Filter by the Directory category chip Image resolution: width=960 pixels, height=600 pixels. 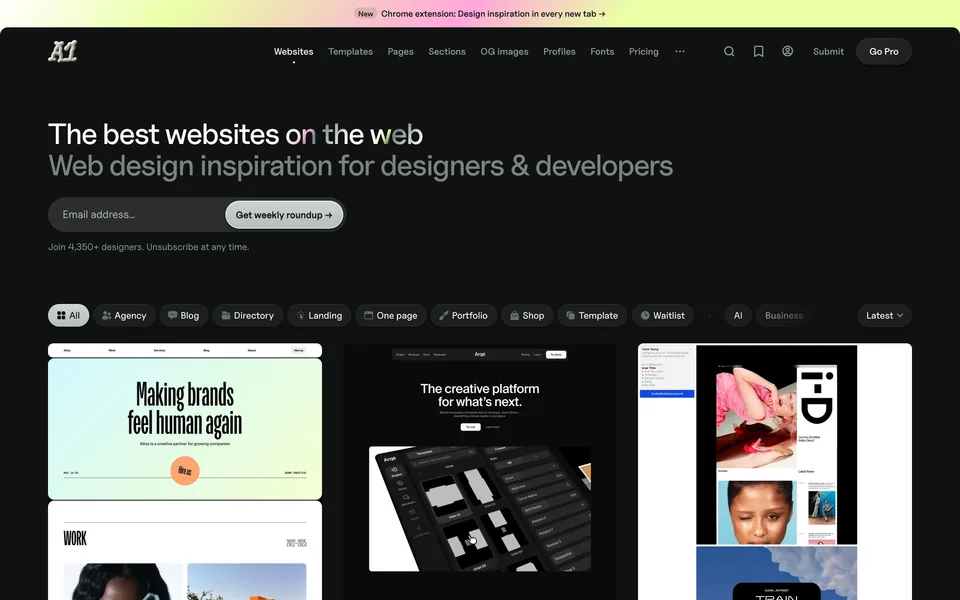tap(247, 315)
